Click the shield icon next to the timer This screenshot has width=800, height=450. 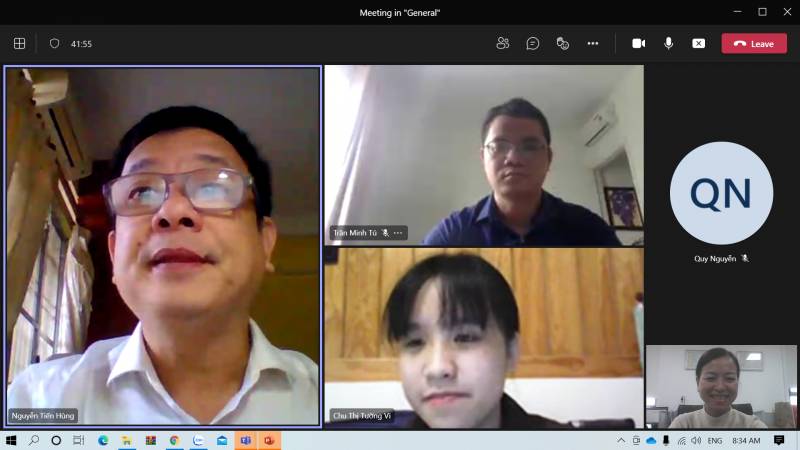pyautogui.click(x=54, y=43)
